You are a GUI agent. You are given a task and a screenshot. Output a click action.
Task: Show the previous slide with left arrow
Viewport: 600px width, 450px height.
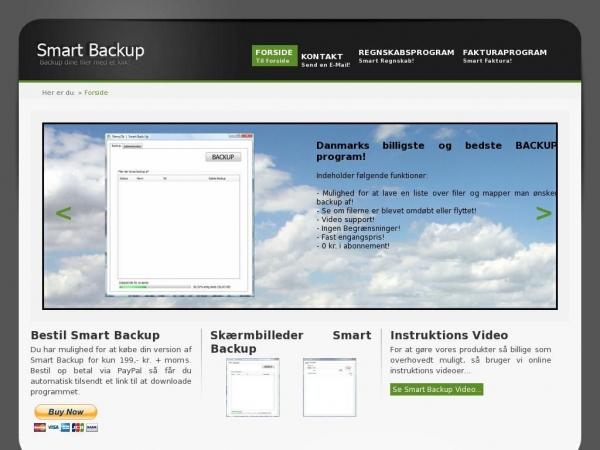[x=64, y=213]
